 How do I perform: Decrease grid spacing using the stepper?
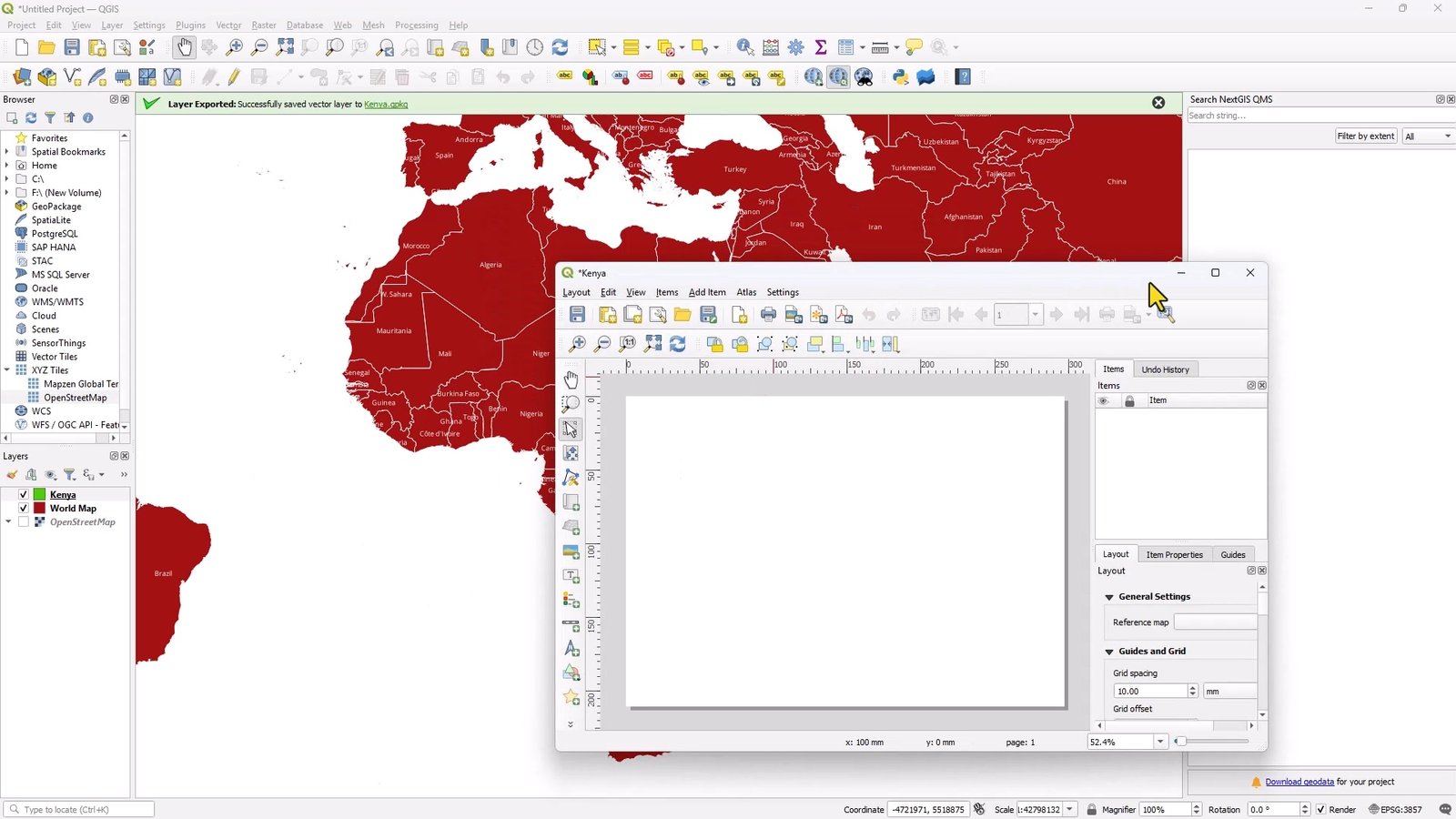1192,694
